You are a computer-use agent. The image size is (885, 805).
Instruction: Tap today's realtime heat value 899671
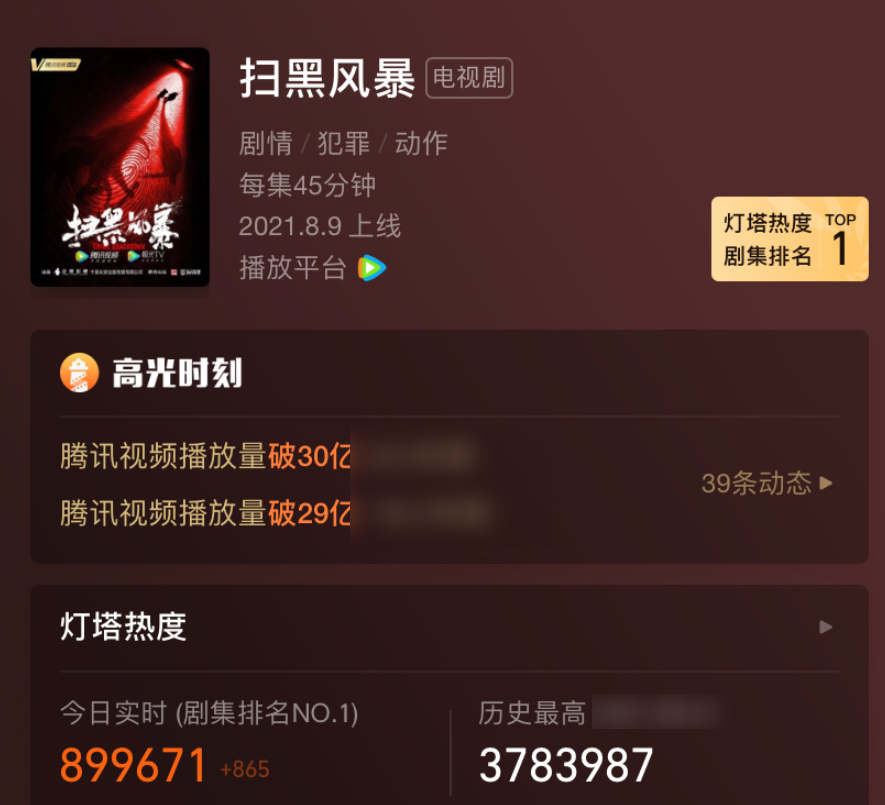click(133, 765)
